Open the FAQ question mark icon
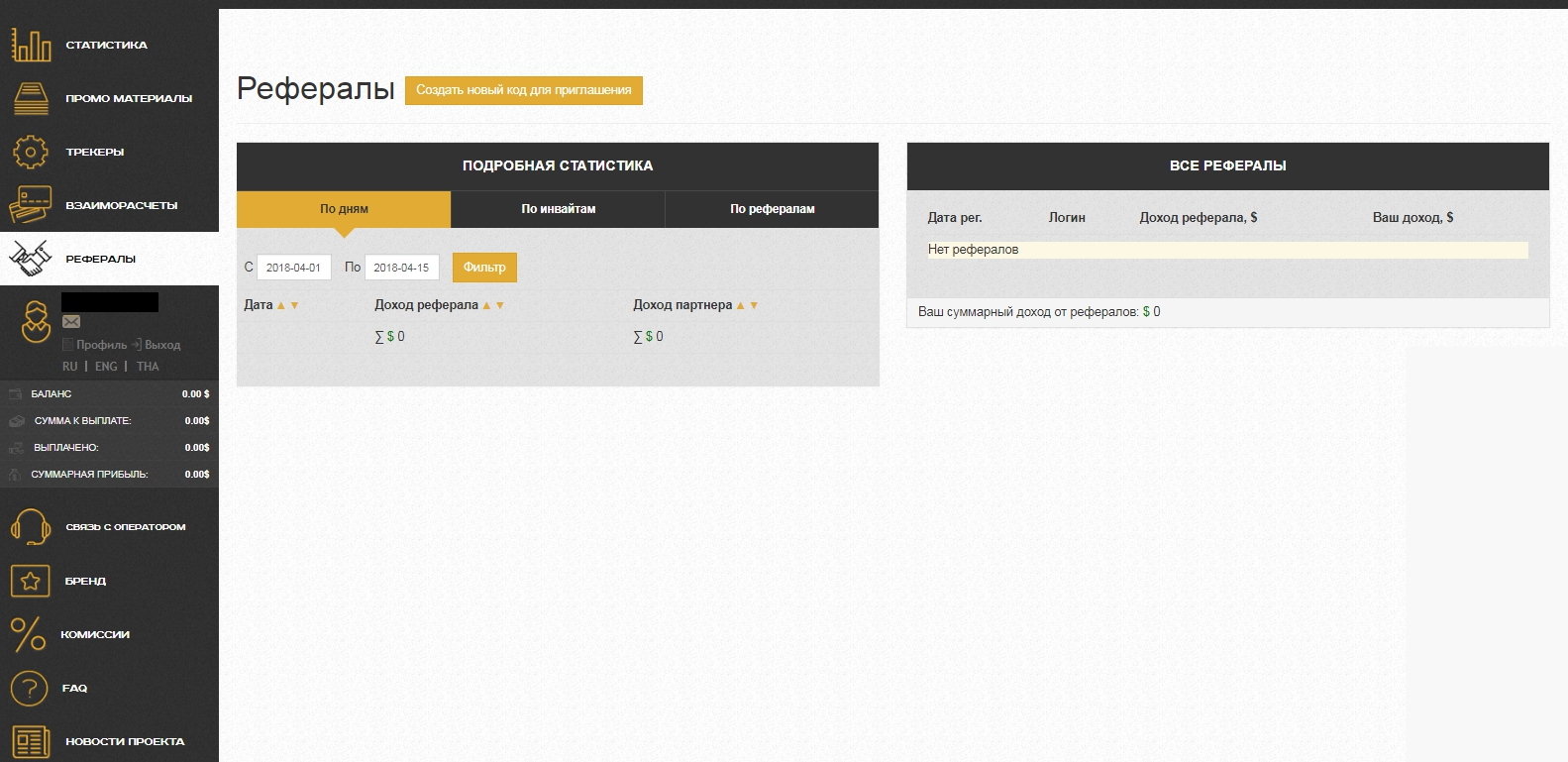Image resolution: width=1568 pixels, height=762 pixels. pyautogui.click(x=30, y=688)
